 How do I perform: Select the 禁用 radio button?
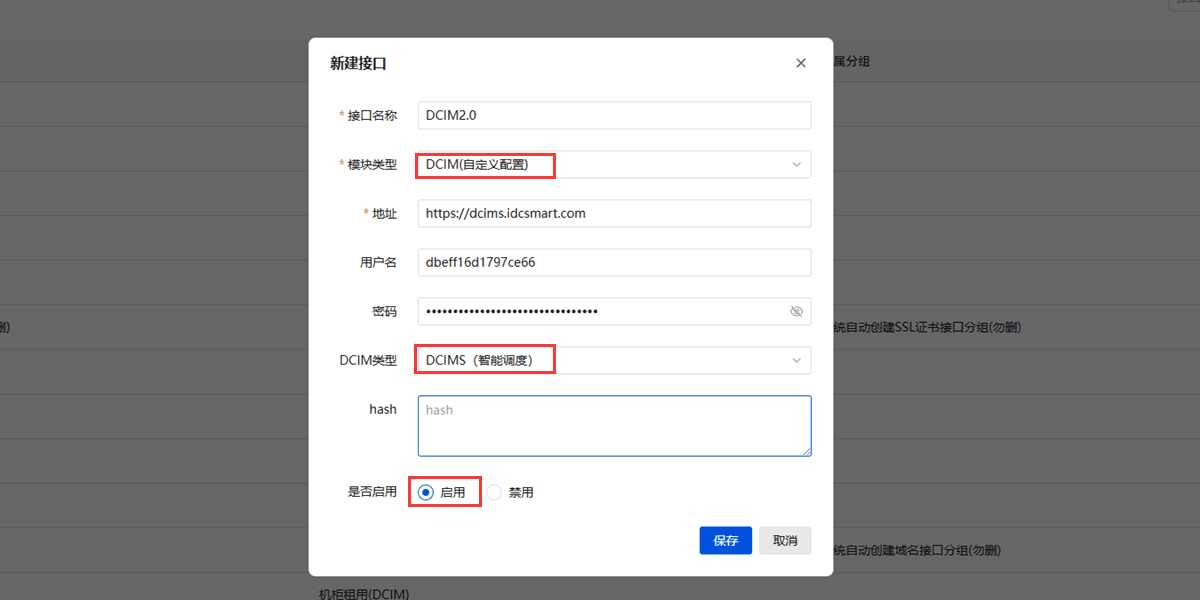coord(494,492)
